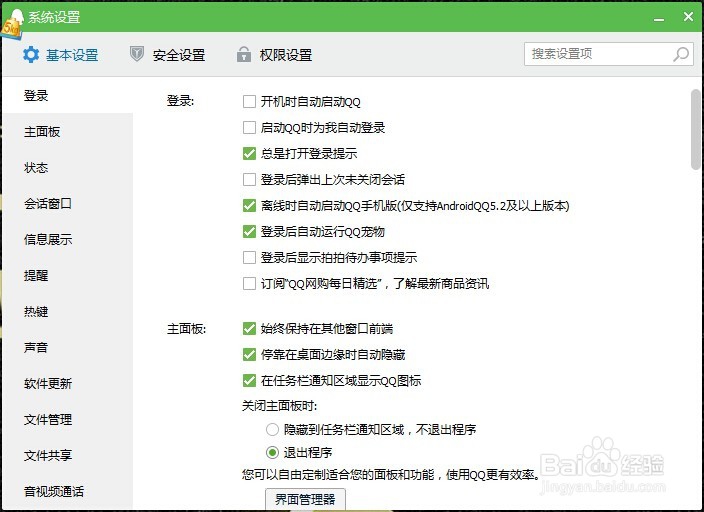Click the lock icon for 权限设置

click(244, 54)
